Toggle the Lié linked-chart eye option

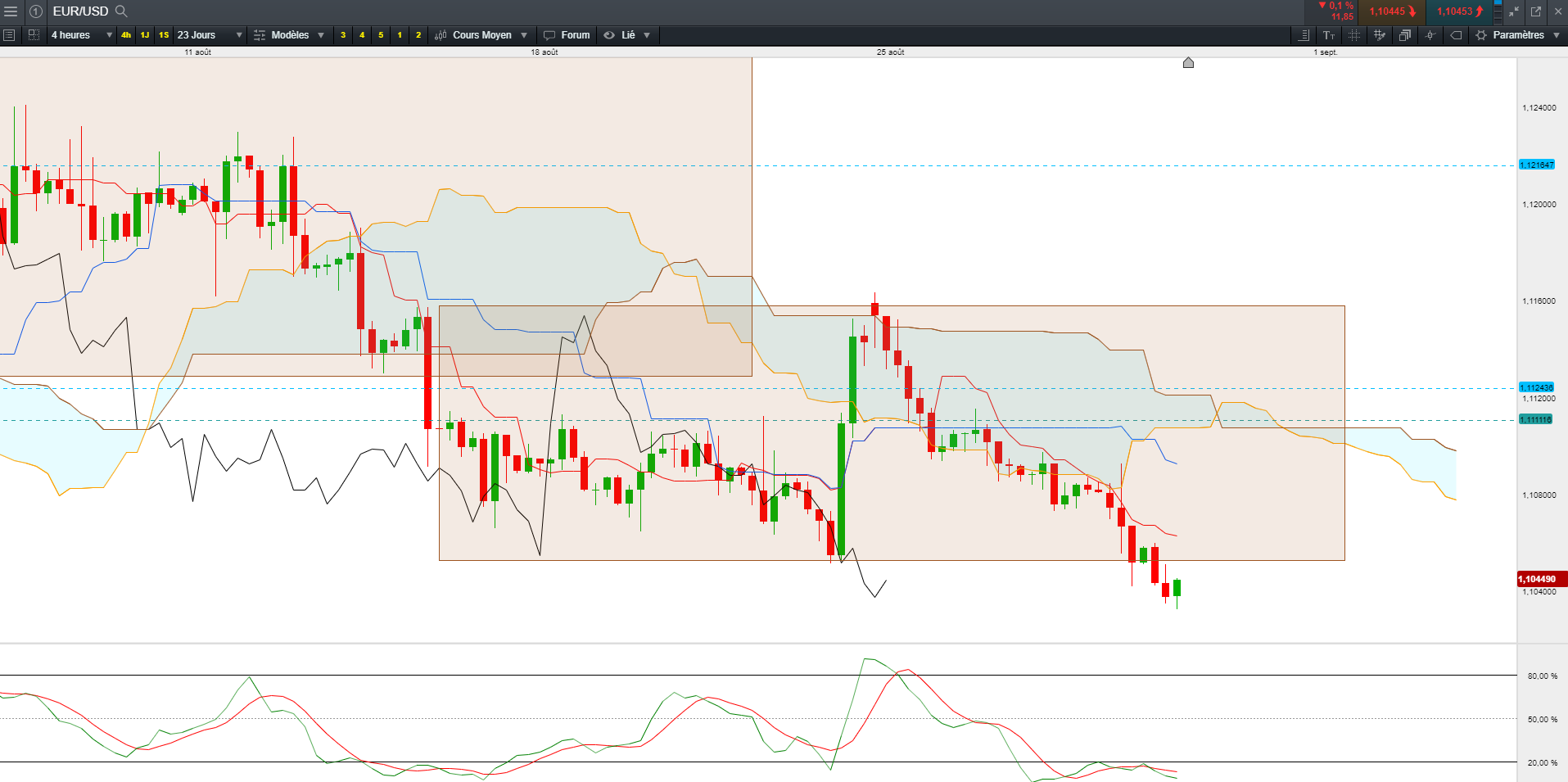[627, 35]
